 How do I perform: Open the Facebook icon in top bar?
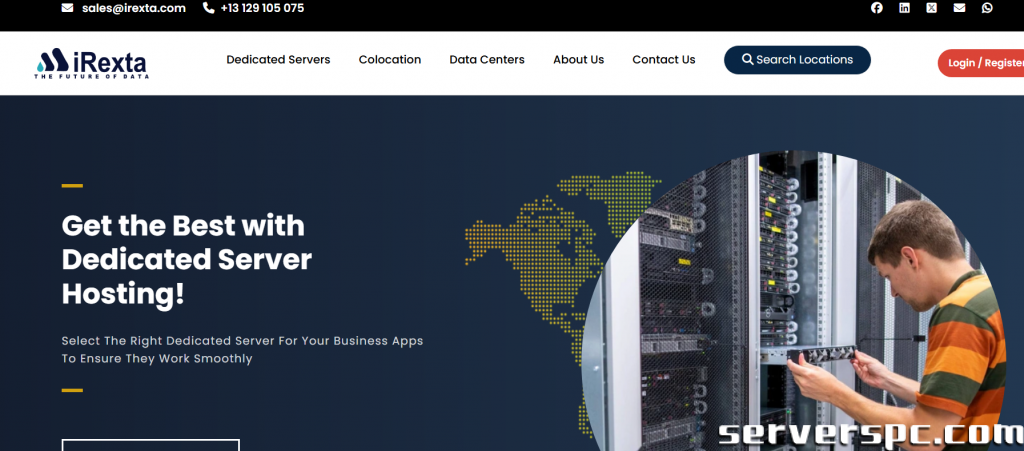[x=876, y=8]
